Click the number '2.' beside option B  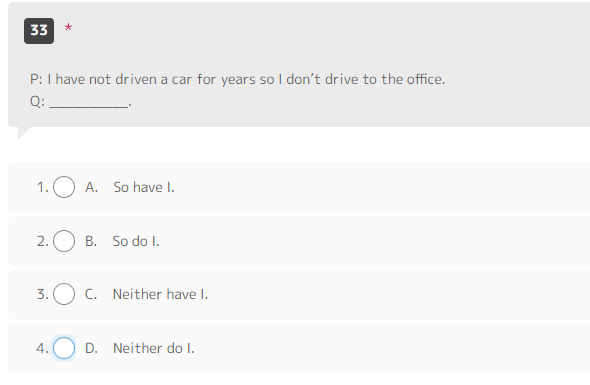click(43, 241)
